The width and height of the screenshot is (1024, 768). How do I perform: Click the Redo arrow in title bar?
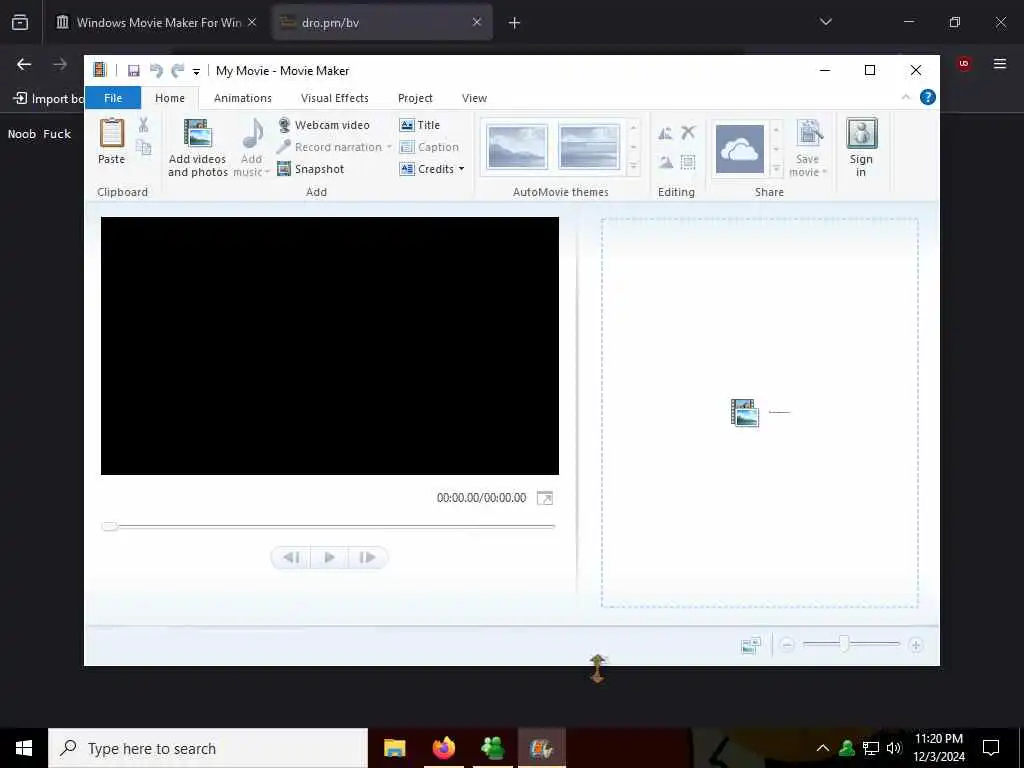[177, 71]
